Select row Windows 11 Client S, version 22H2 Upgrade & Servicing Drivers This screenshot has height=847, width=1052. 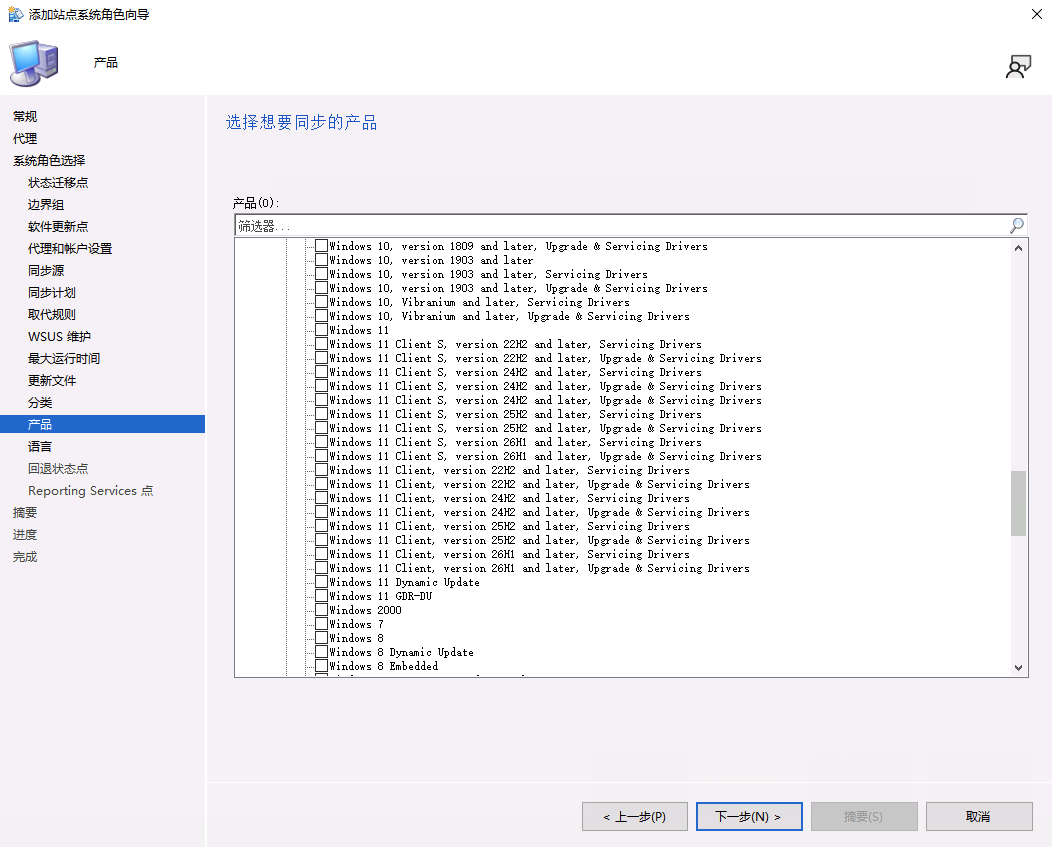click(x=545, y=358)
